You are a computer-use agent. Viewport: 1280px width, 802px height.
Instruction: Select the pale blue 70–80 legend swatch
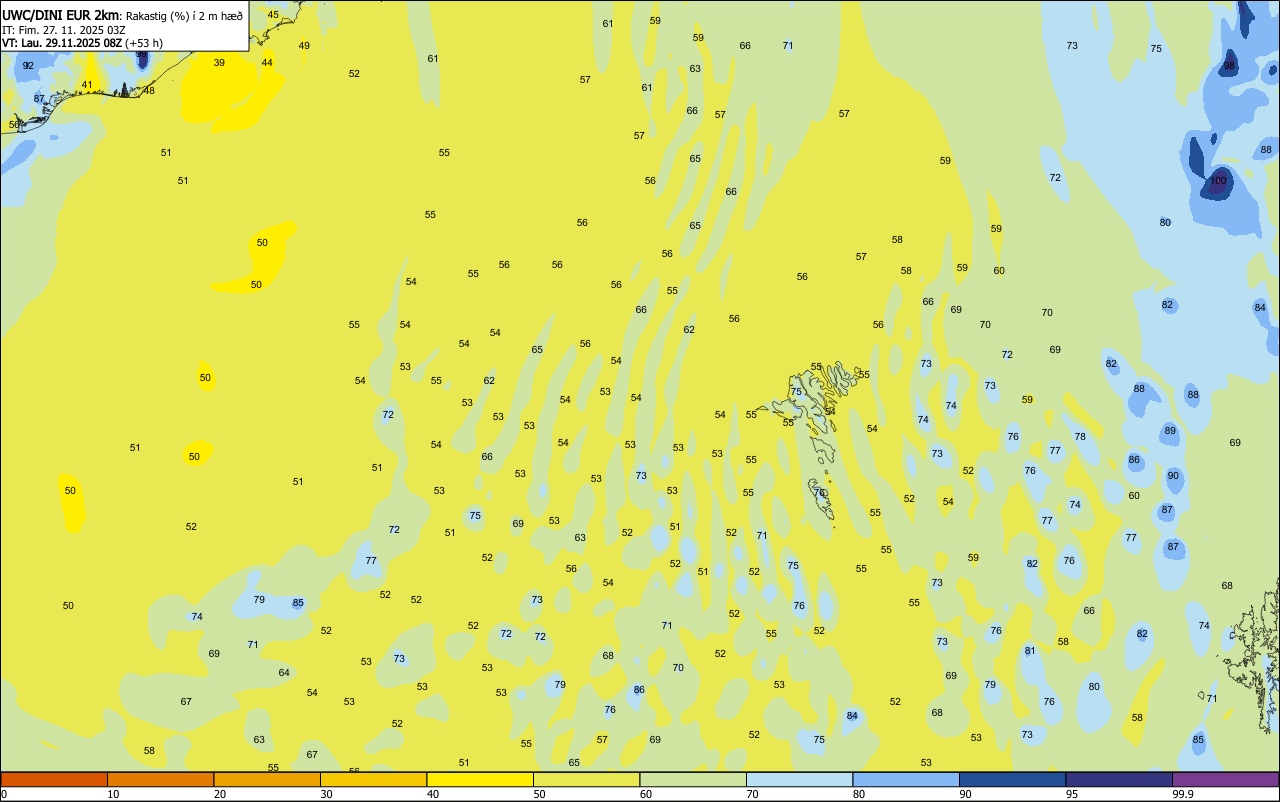[799, 779]
